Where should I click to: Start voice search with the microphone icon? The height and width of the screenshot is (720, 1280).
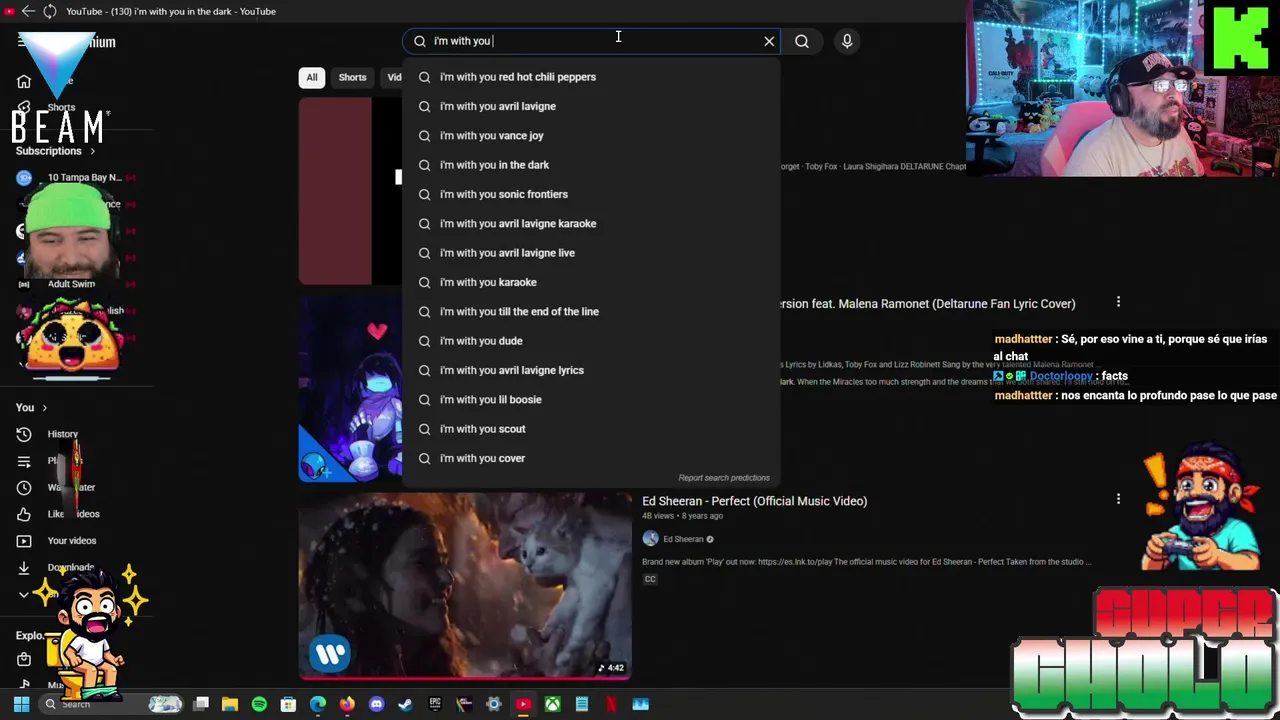[x=847, y=41]
